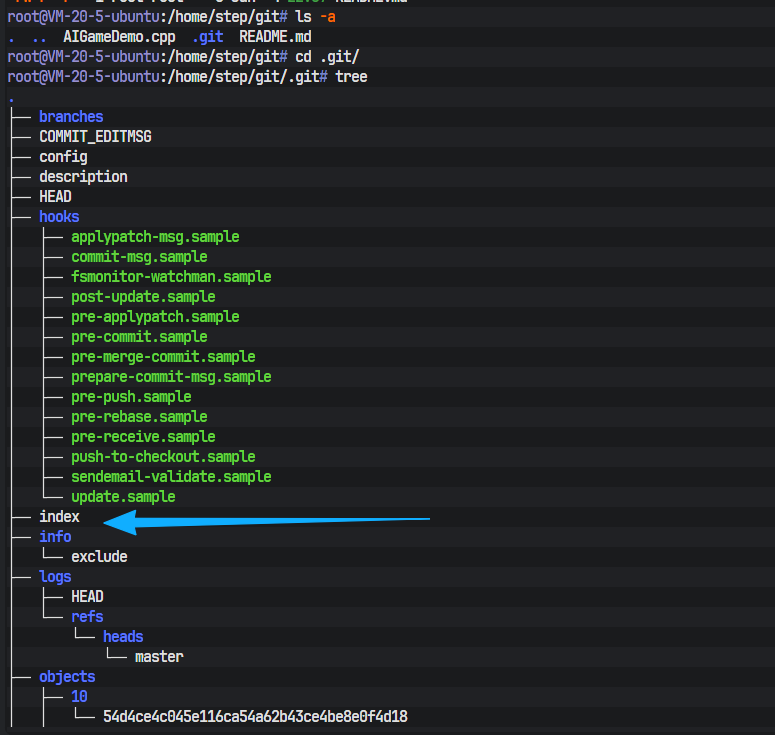Select applypatch-msg.sample in hooks
This screenshot has height=735, width=775.
(155, 237)
